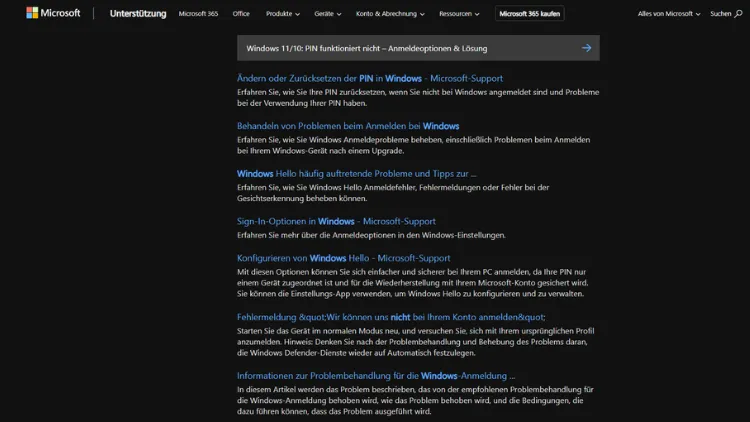Expand the Alles von Microsoft dropdown
The height and width of the screenshot is (422, 750).
click(x=669, y=14)
